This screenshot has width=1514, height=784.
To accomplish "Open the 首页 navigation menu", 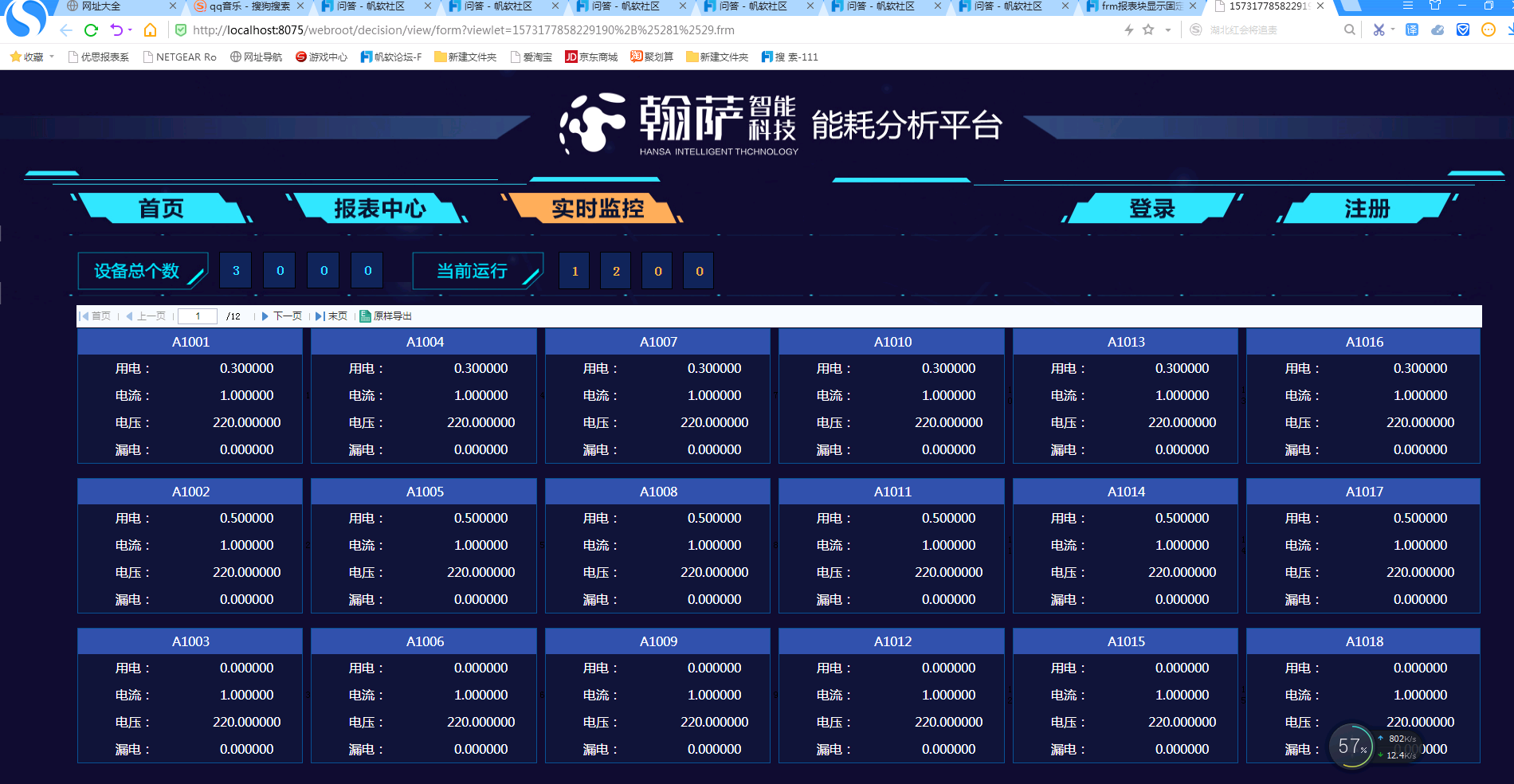I will pos(162,209).
